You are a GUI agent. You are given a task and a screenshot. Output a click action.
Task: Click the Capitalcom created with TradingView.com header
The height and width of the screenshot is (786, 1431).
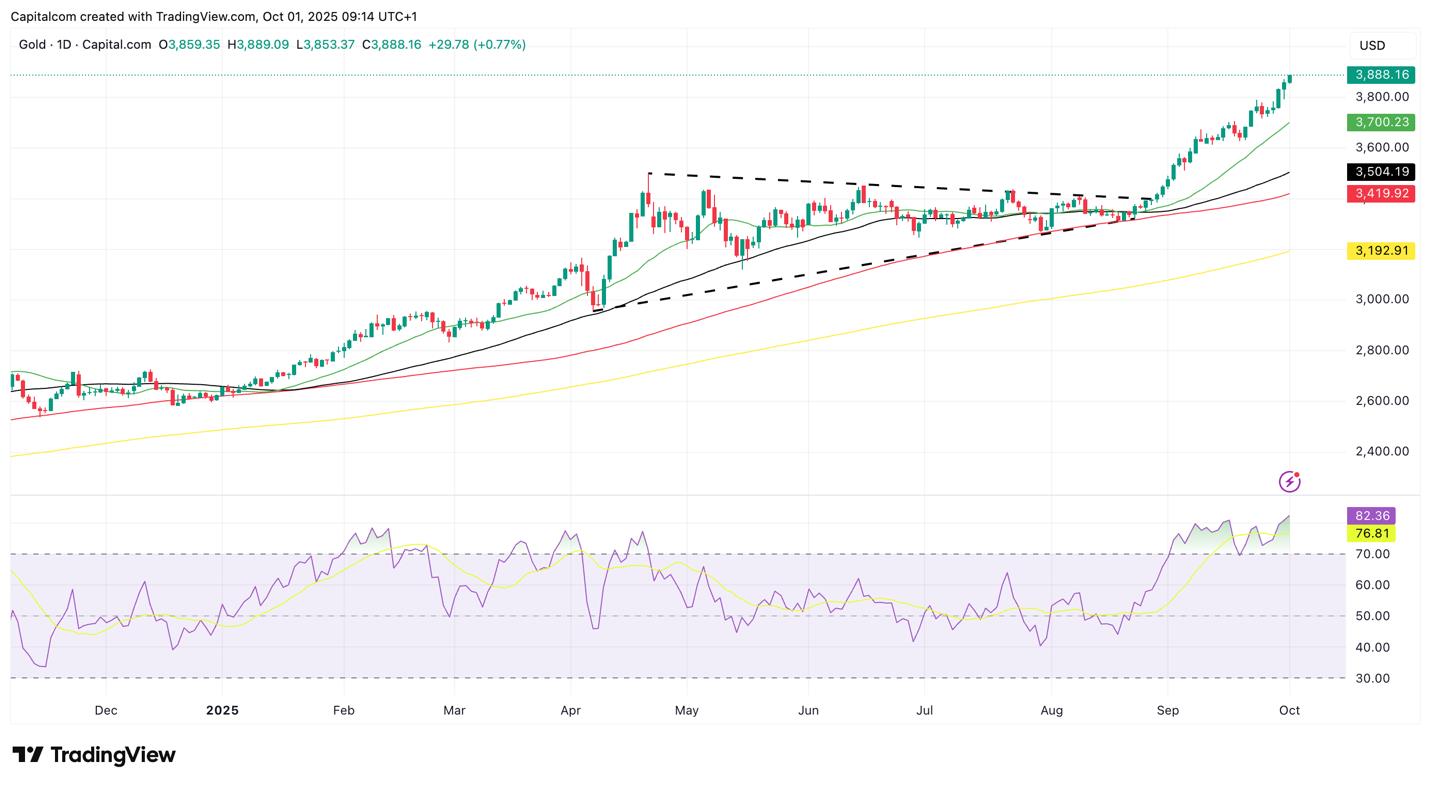tap(213, 17)
